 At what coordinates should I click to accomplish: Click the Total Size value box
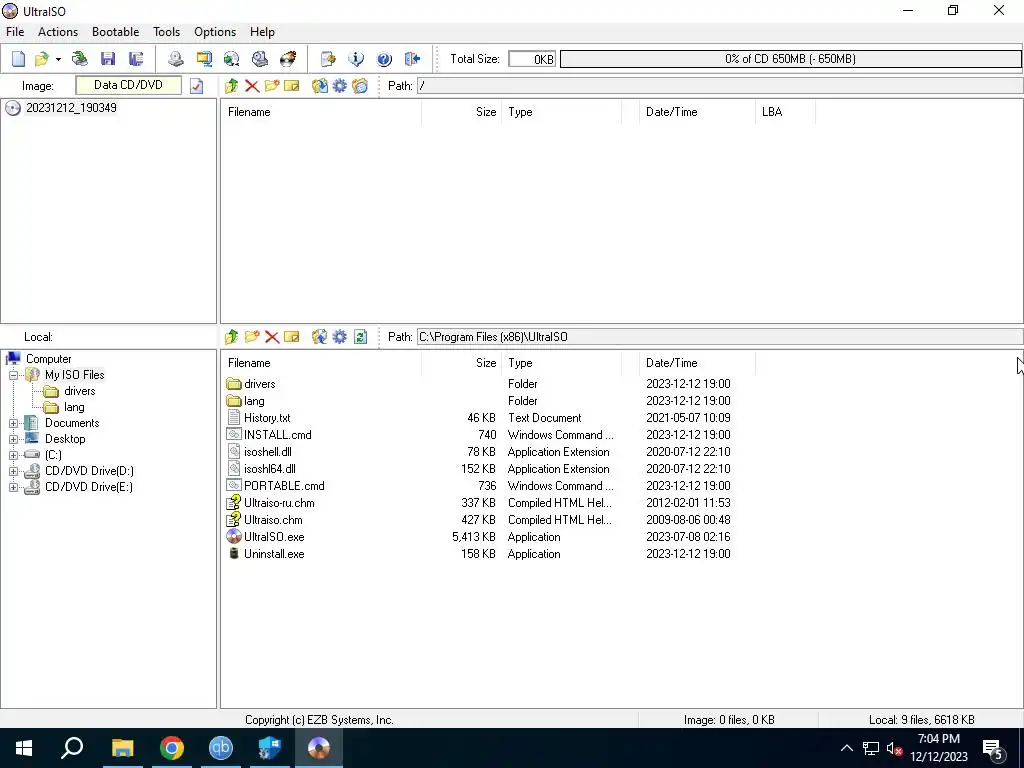point(532,59)
